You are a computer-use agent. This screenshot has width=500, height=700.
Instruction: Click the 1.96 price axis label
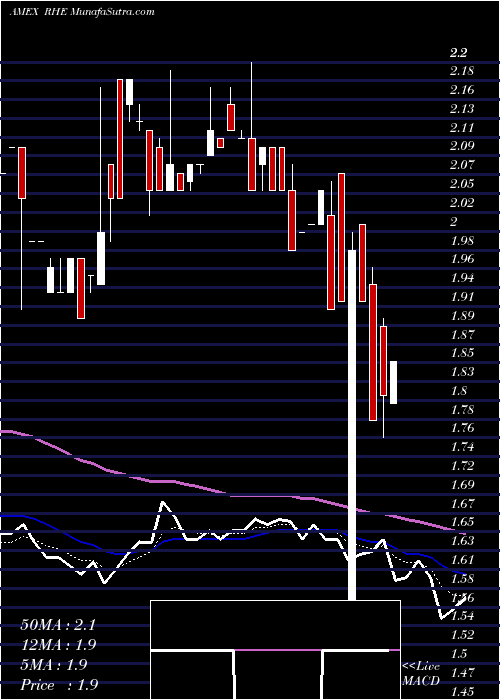click(x=462, y=259)
